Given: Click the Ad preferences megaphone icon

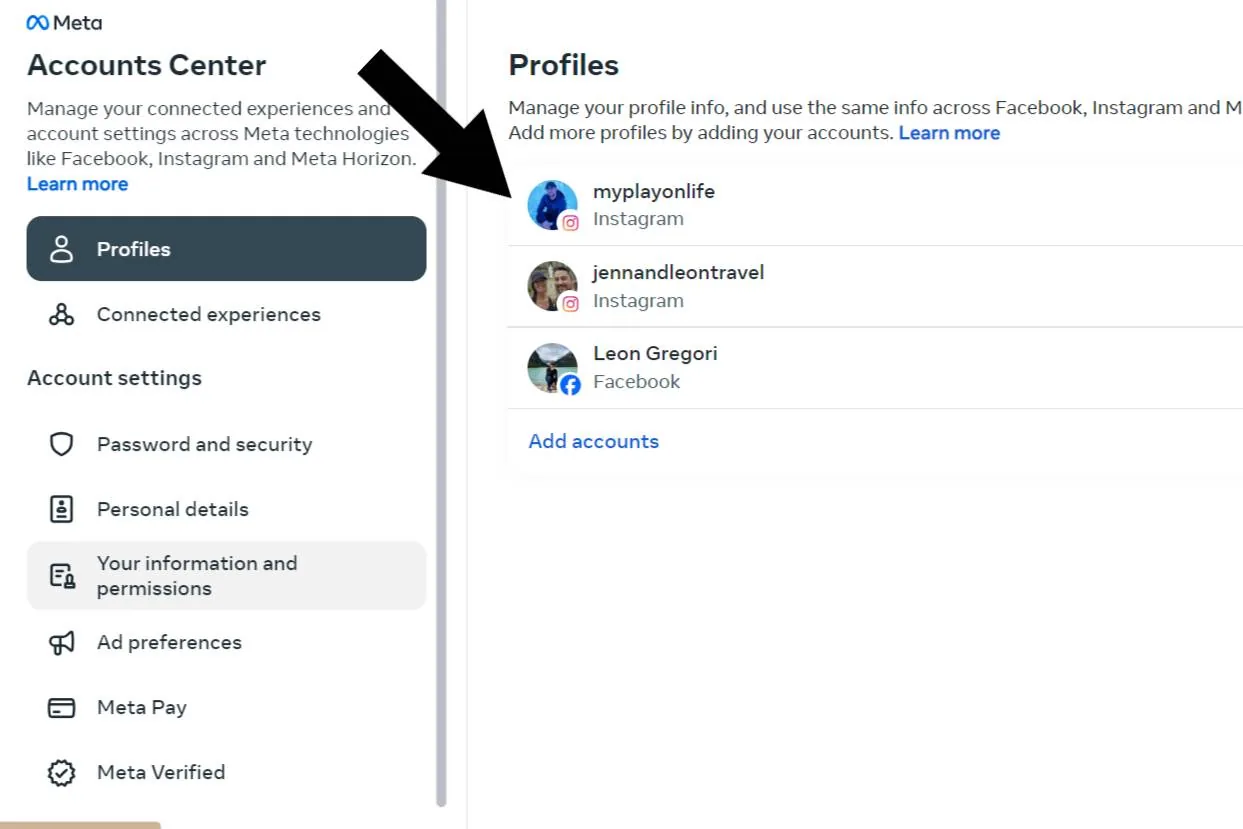Looking at the screenshot, I should 62,642.
